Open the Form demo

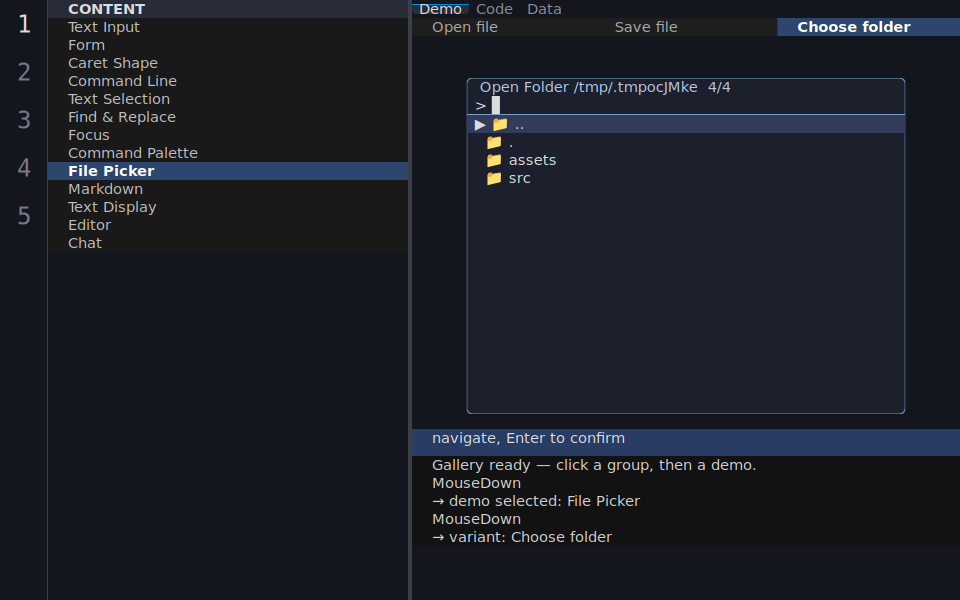[x=228, y=45]
